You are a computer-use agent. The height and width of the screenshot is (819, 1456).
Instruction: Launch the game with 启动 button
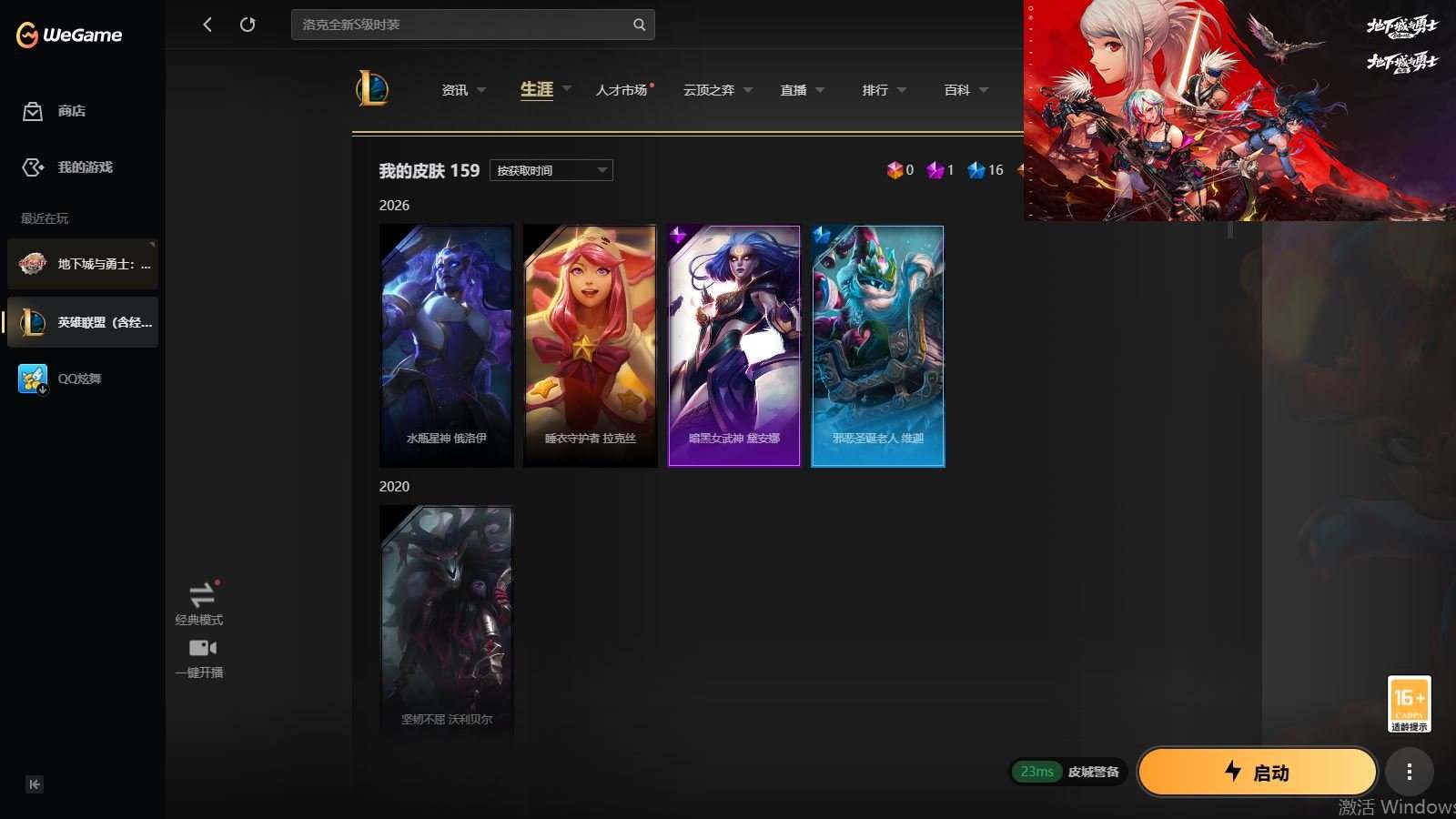1258,772
